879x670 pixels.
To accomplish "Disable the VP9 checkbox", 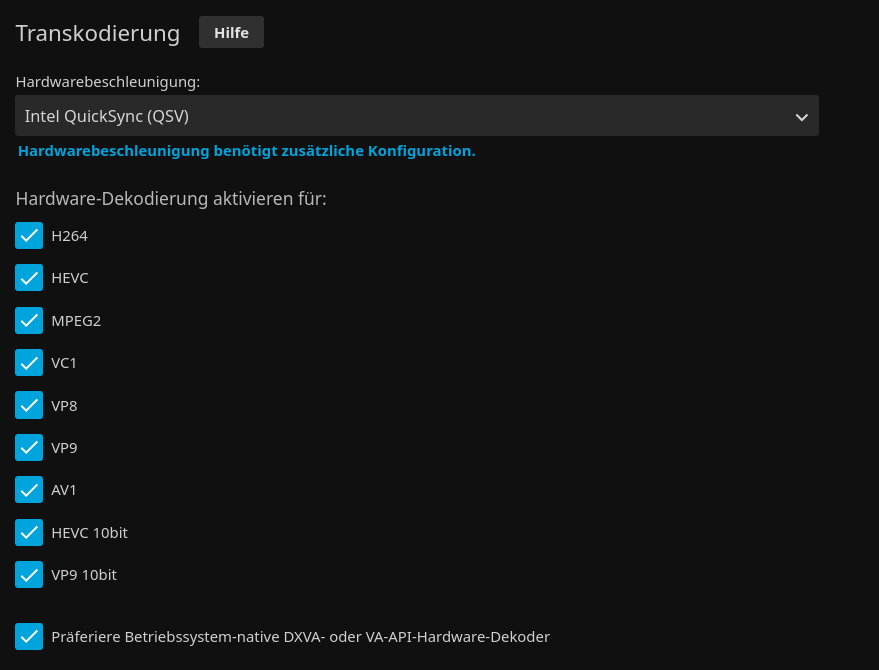I will pos(29,447).
